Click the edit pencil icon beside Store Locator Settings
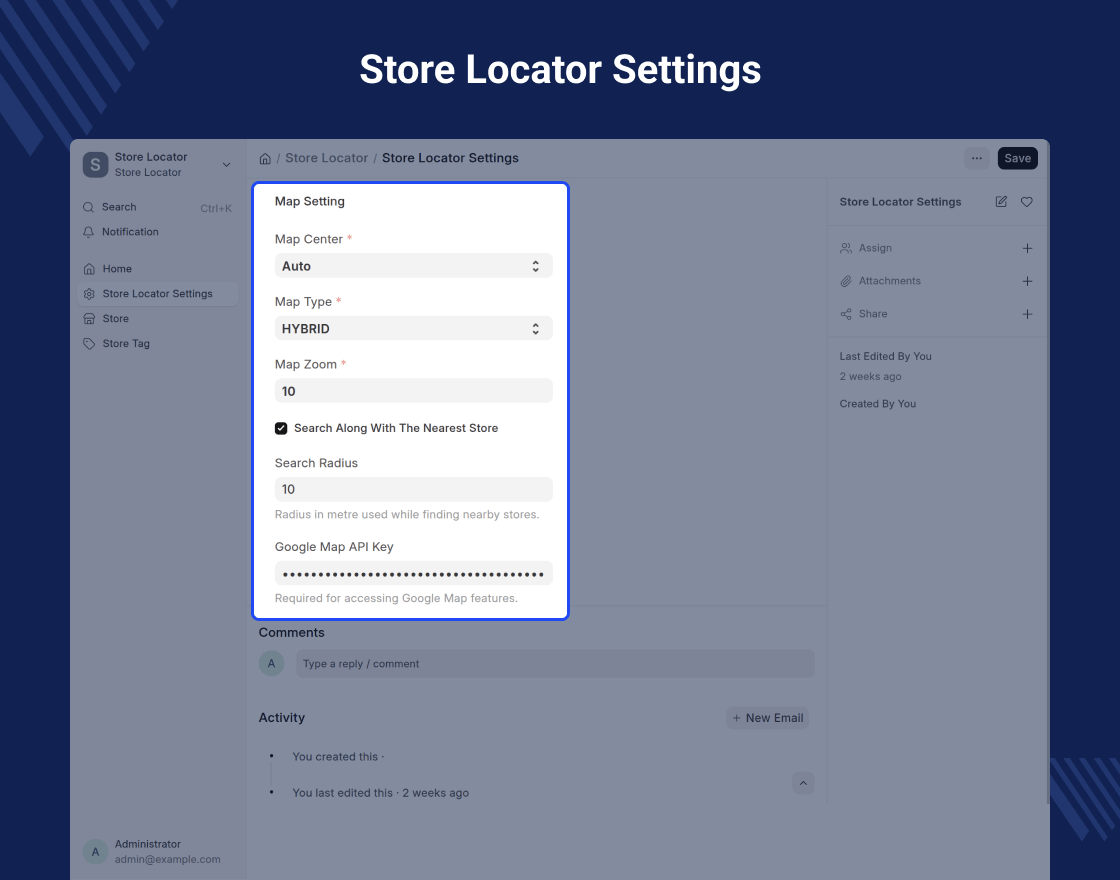 tap(1001, 202)
